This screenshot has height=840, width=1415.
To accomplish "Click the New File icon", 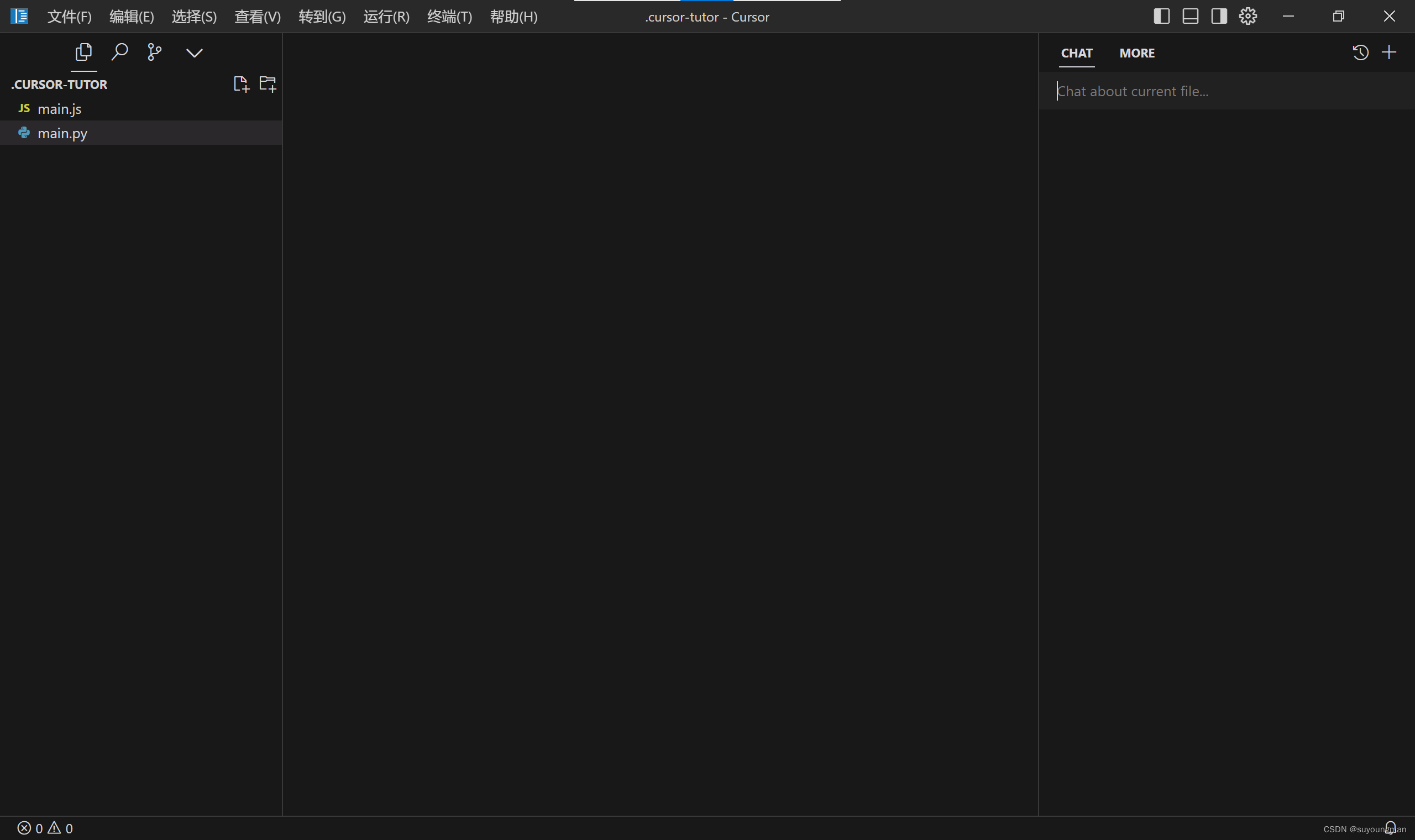I will (x=241, y=85).
